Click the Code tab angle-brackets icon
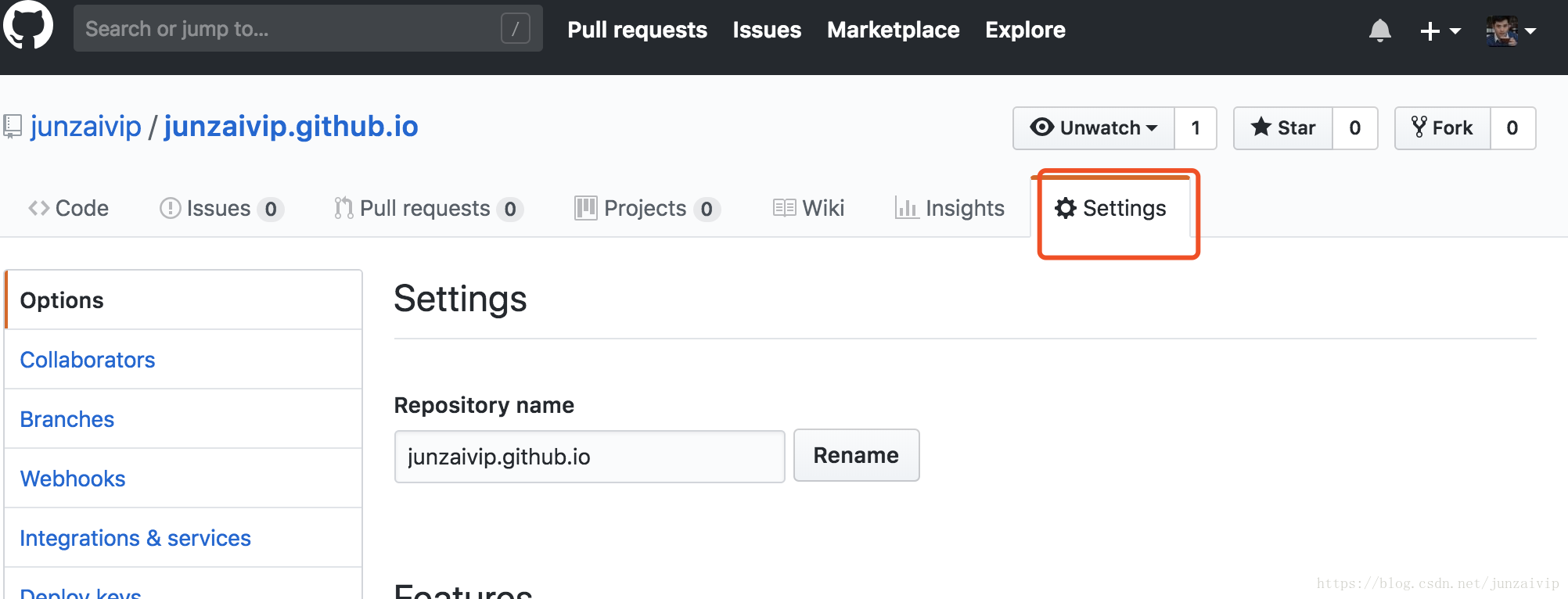Screen dimensions: 1568x599 click(x=39, y=208)
